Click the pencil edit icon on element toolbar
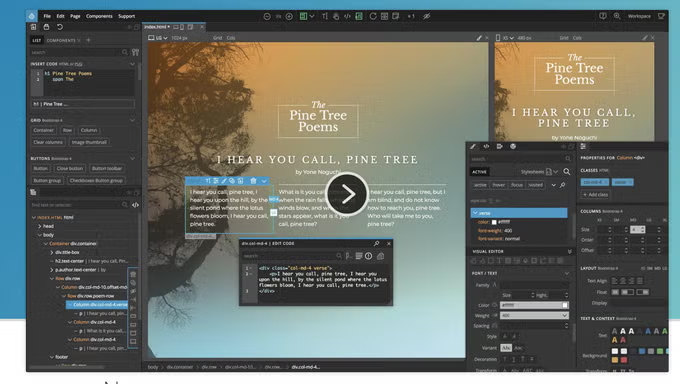Viewport: 680px width, 384px height. [x=224, y=181]
